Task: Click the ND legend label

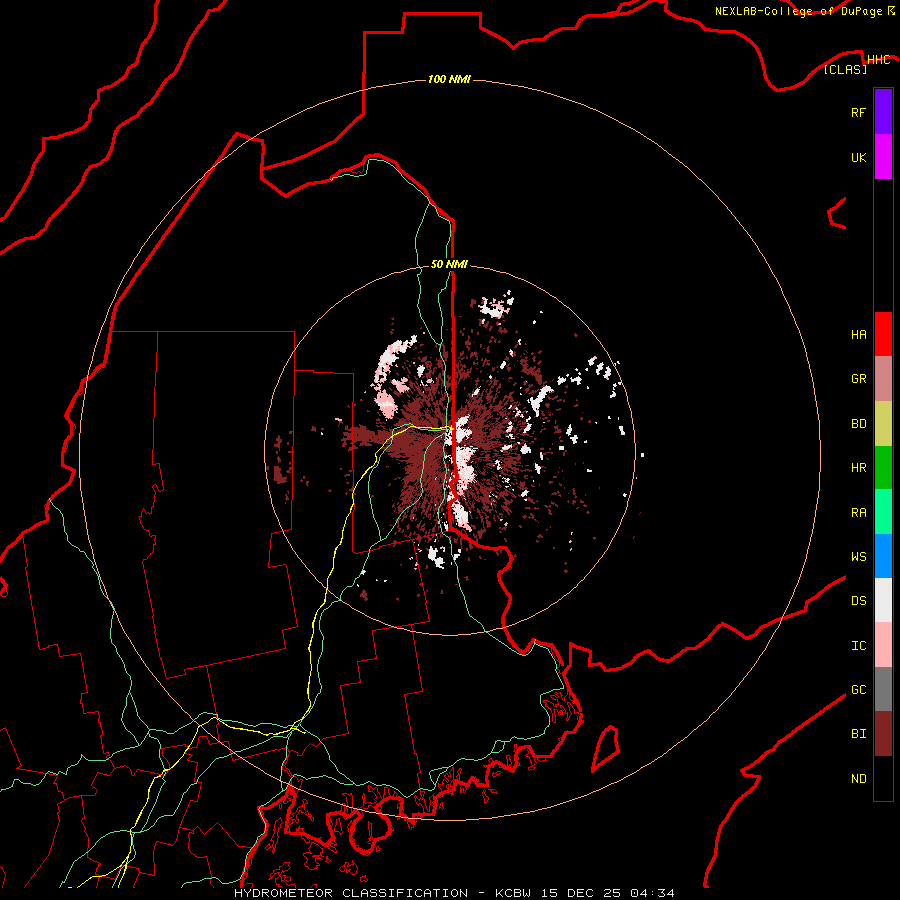Action: click(858, 779)
